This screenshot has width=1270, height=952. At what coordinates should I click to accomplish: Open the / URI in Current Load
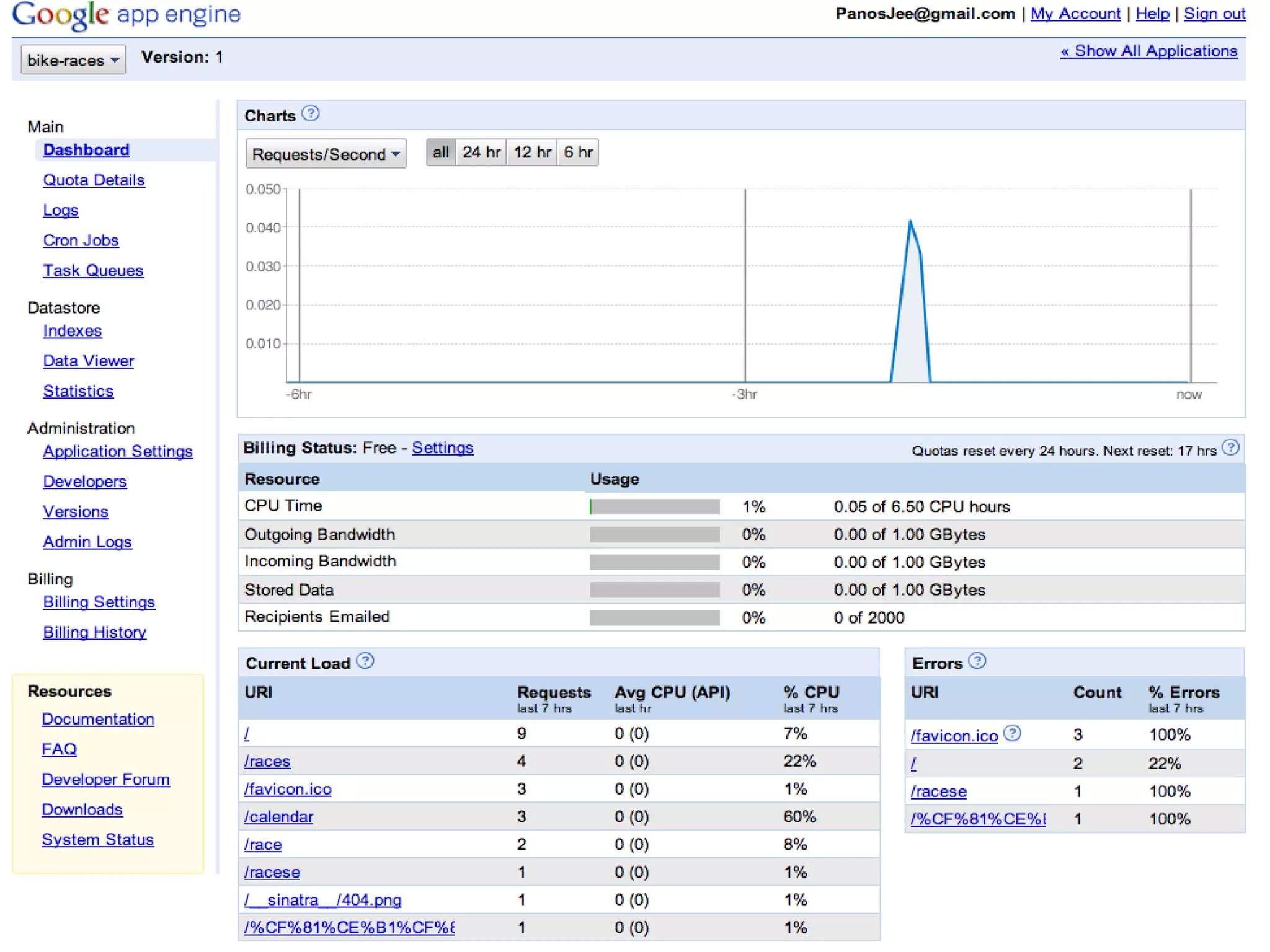click(247, 734)
